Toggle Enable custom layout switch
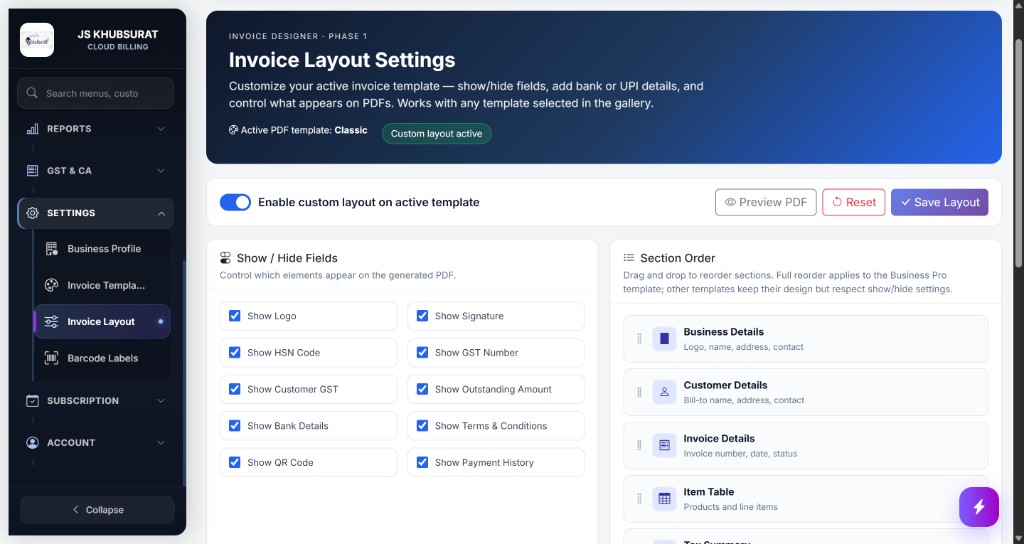The height and width of the screenshot is (544, 1024). coord(235,202)
